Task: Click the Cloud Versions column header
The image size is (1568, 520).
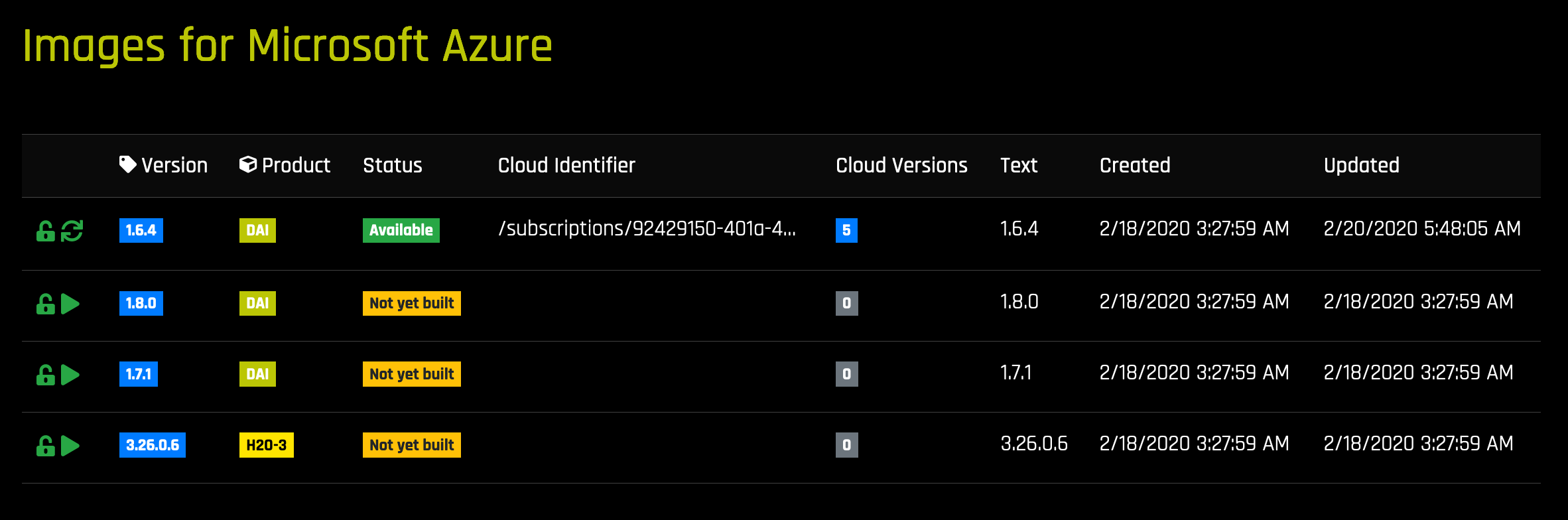Action: coord(901,165)
